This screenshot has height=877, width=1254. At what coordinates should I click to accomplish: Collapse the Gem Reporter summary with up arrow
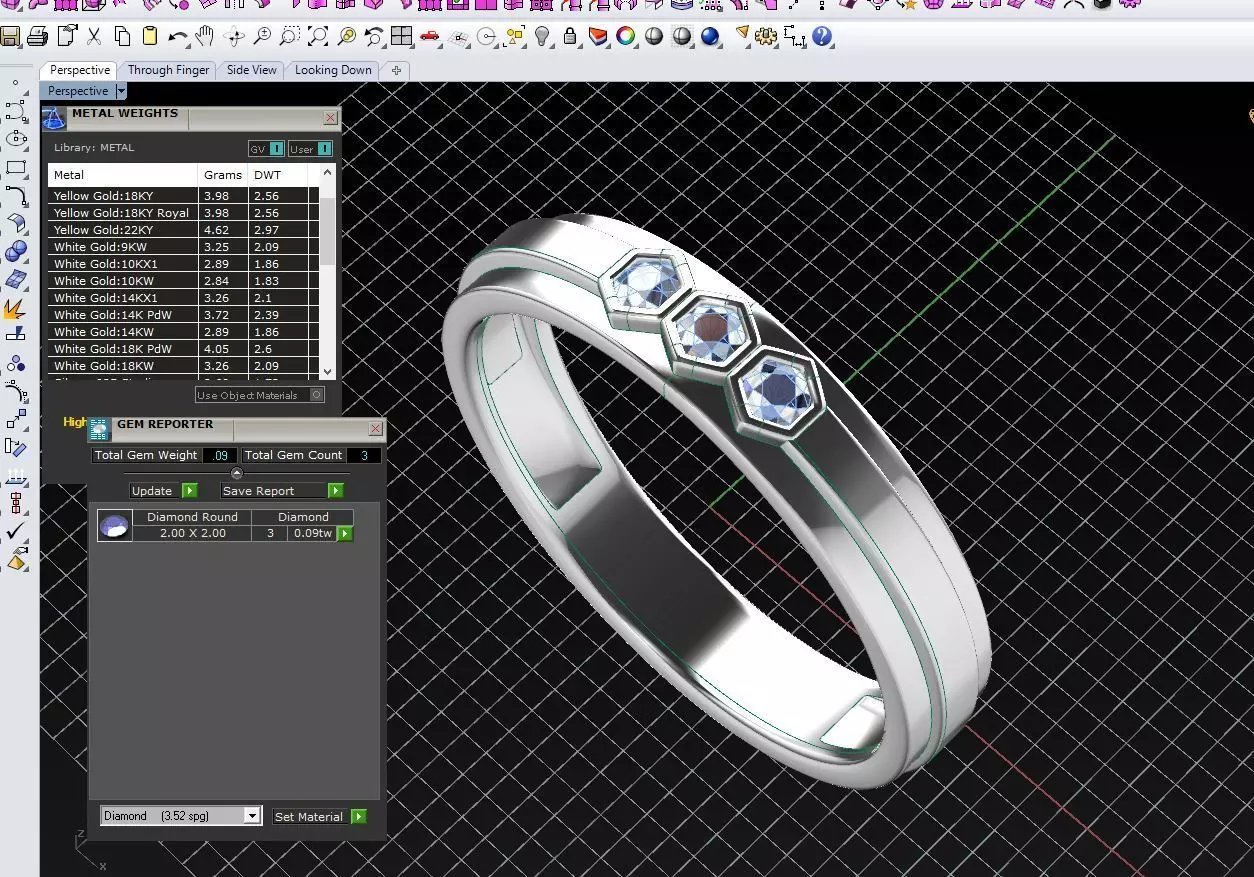(x=237, y=473)
